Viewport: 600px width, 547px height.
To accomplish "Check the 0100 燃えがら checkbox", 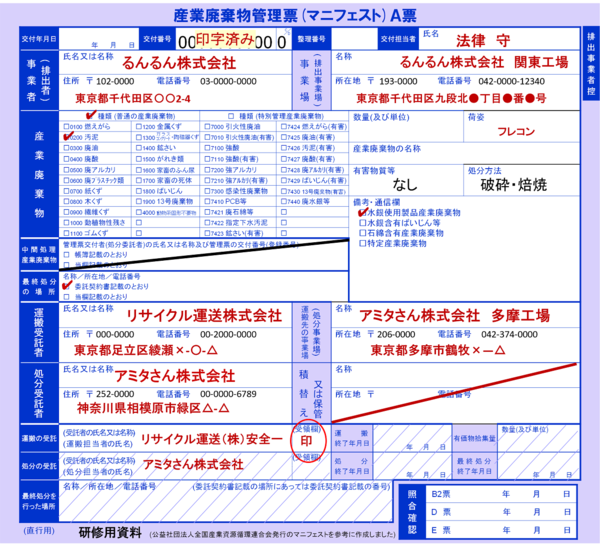I will tap(66, 128).
